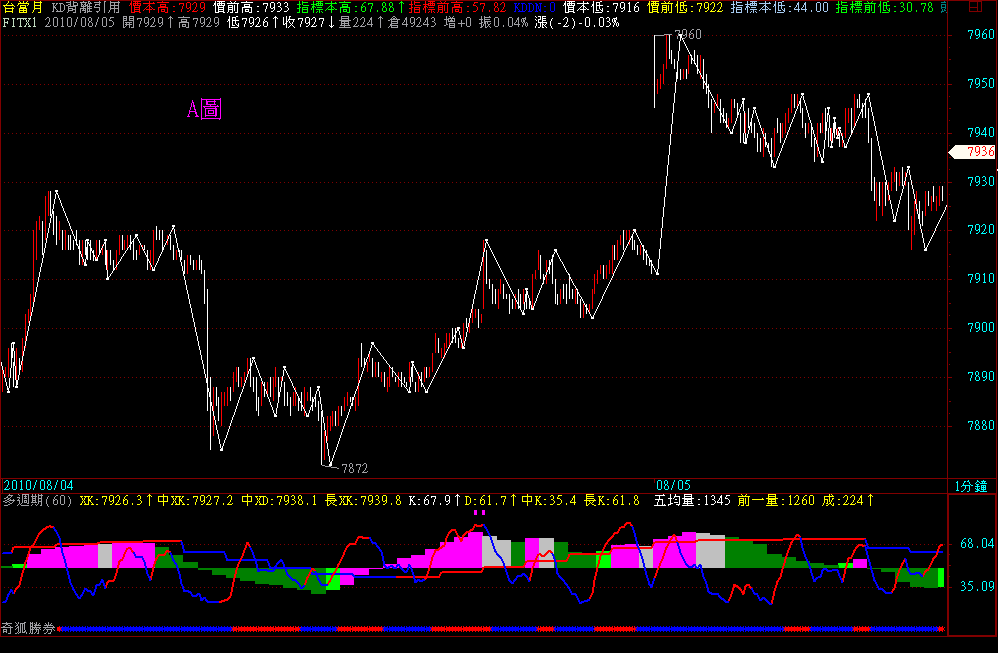Click the 中K:35.4 indicator value

pyautogui.click(x=549, y=500)
